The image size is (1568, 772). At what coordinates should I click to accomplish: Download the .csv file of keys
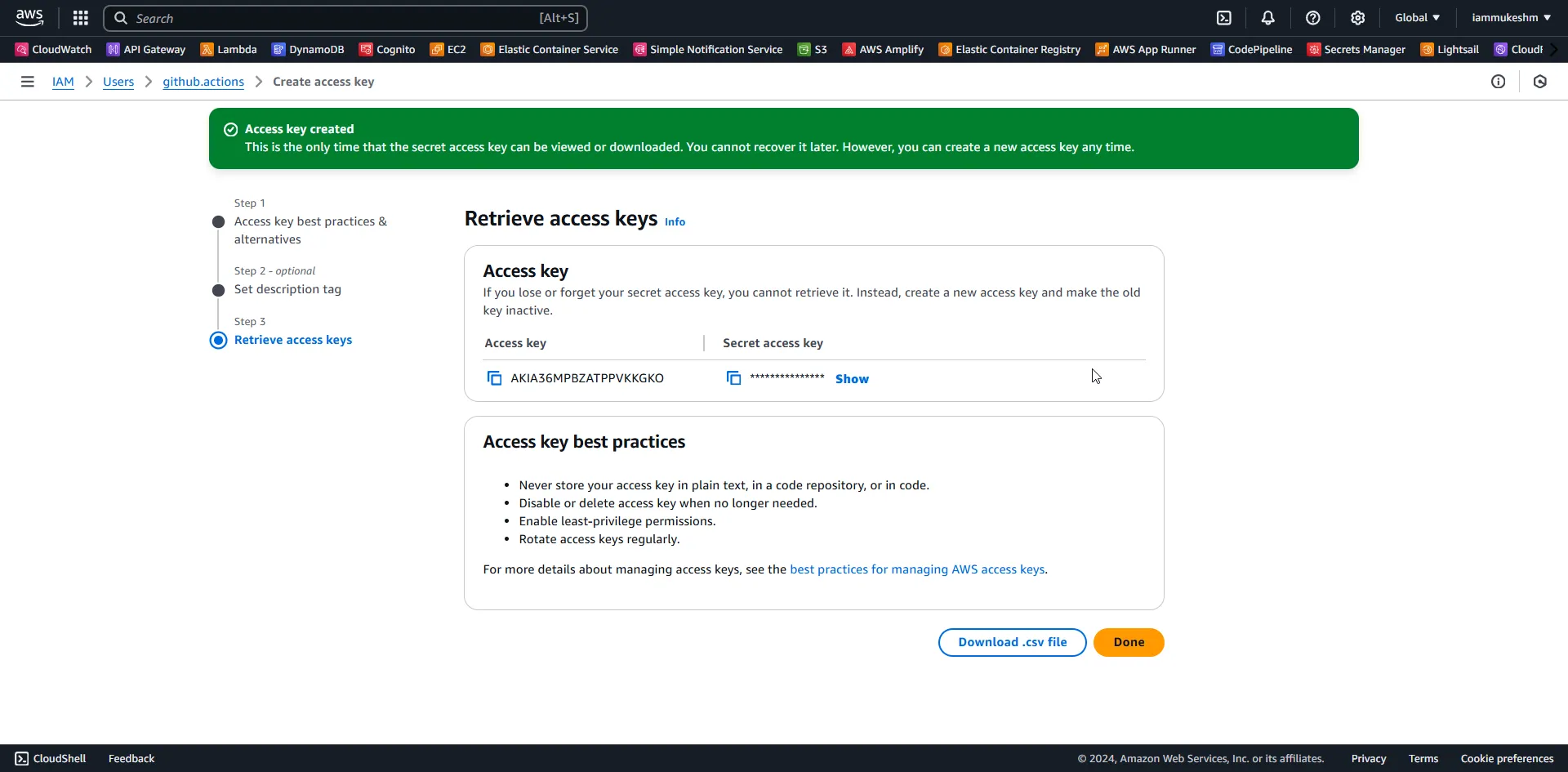[x=1012, y=642]
